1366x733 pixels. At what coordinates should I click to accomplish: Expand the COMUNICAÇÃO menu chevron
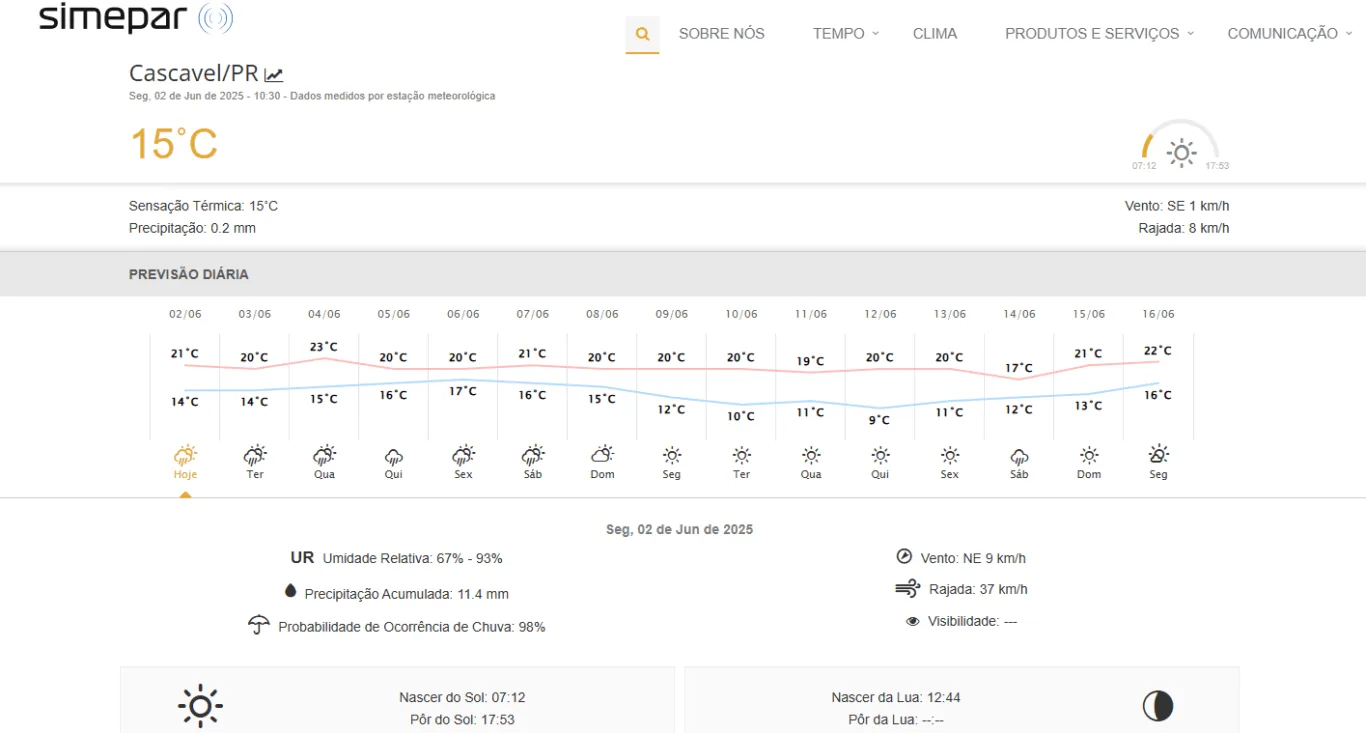pos(1348,33)
